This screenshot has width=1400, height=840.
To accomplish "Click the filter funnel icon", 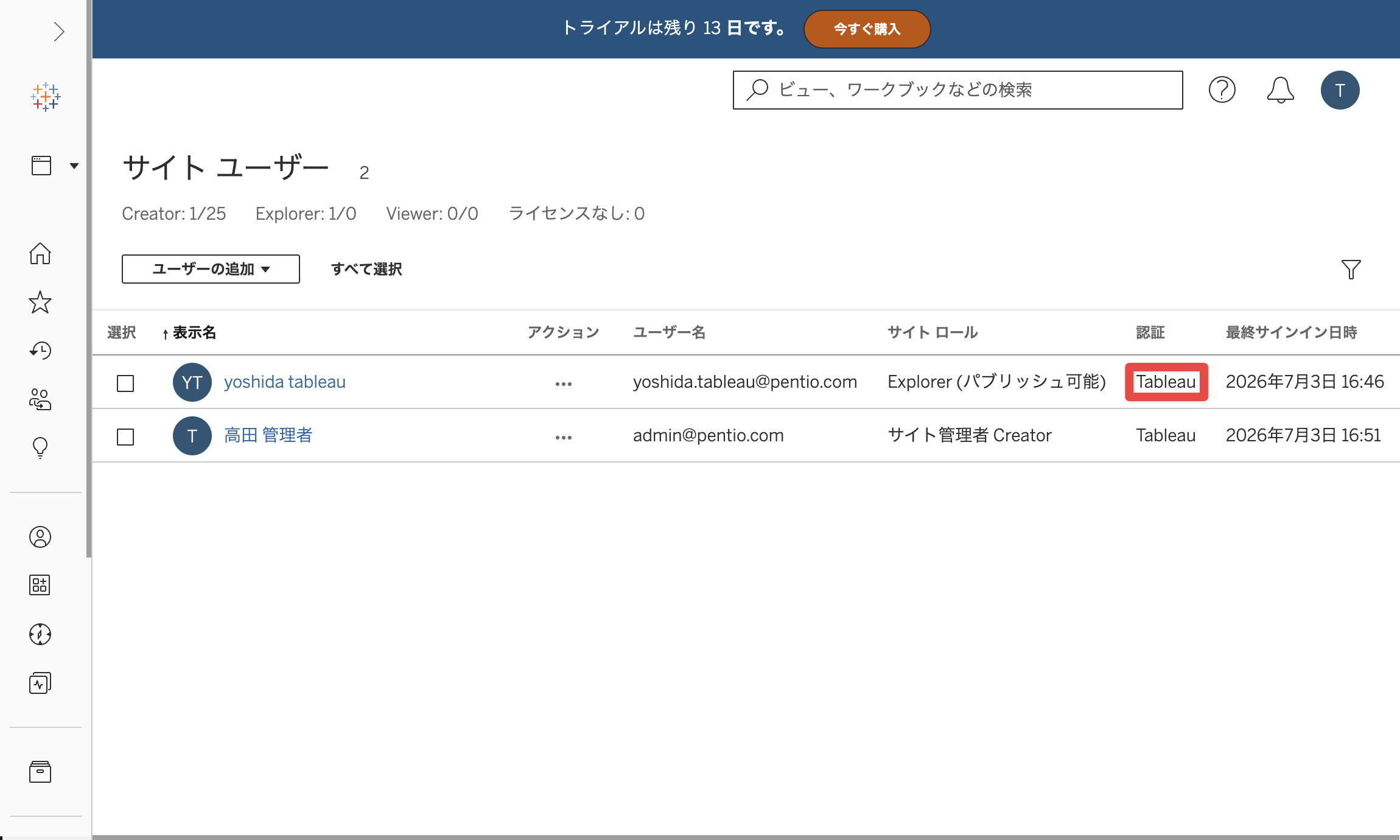I will pyautogui.click(x=1351, y=269).
